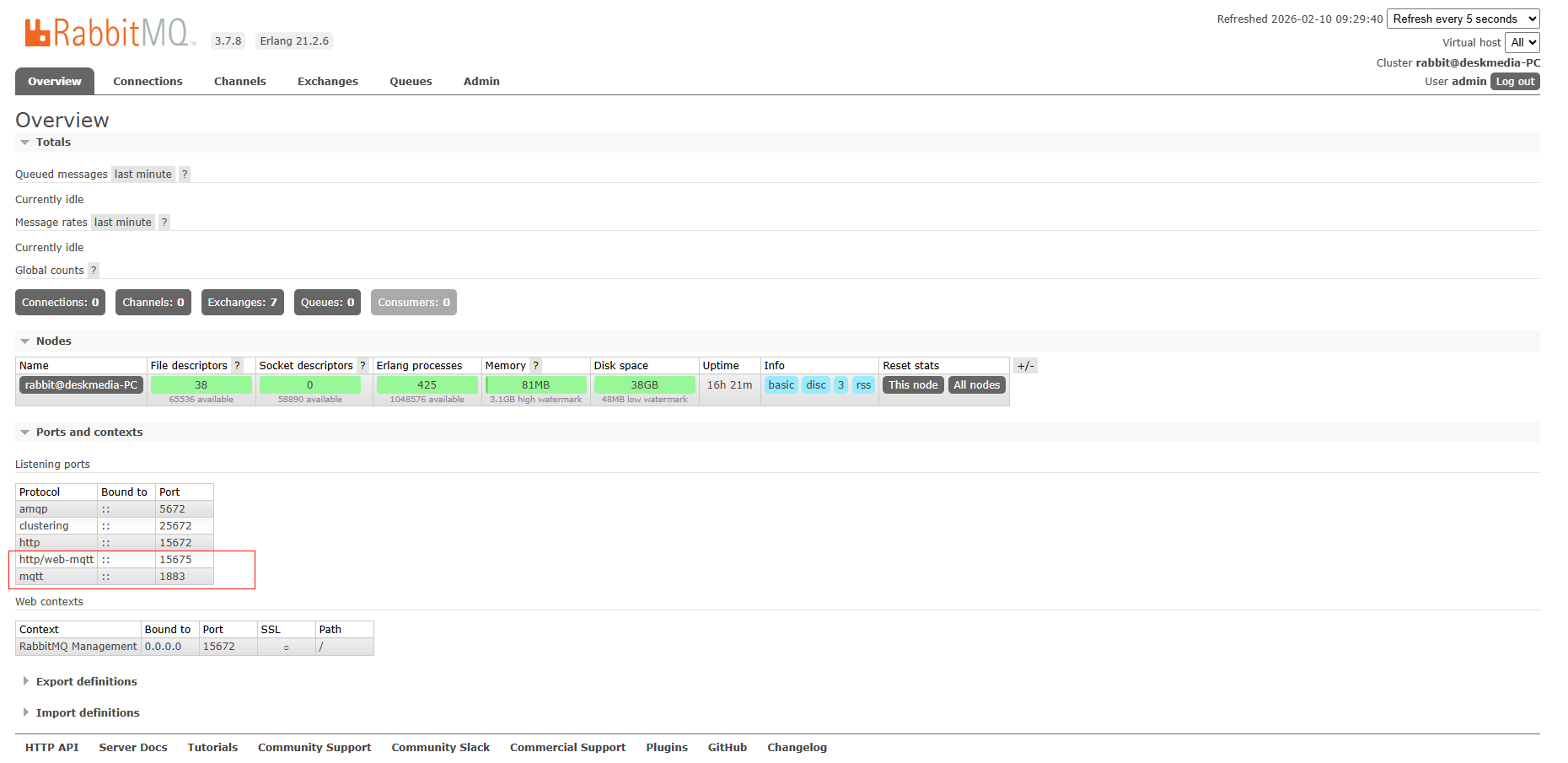Show Memory column help tooltip
The width and height of the screenshot is (1568, 763).
[x=535, y=366]
